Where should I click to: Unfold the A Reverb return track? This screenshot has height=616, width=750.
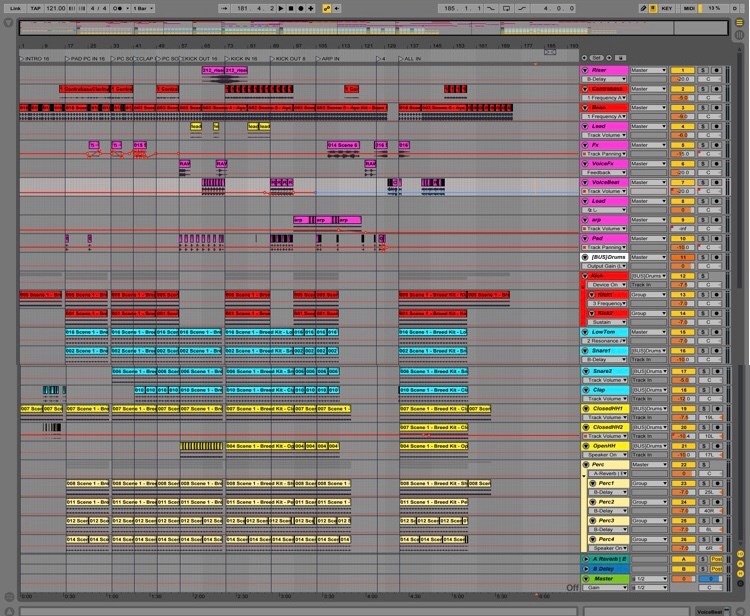[x=585, y=559]
